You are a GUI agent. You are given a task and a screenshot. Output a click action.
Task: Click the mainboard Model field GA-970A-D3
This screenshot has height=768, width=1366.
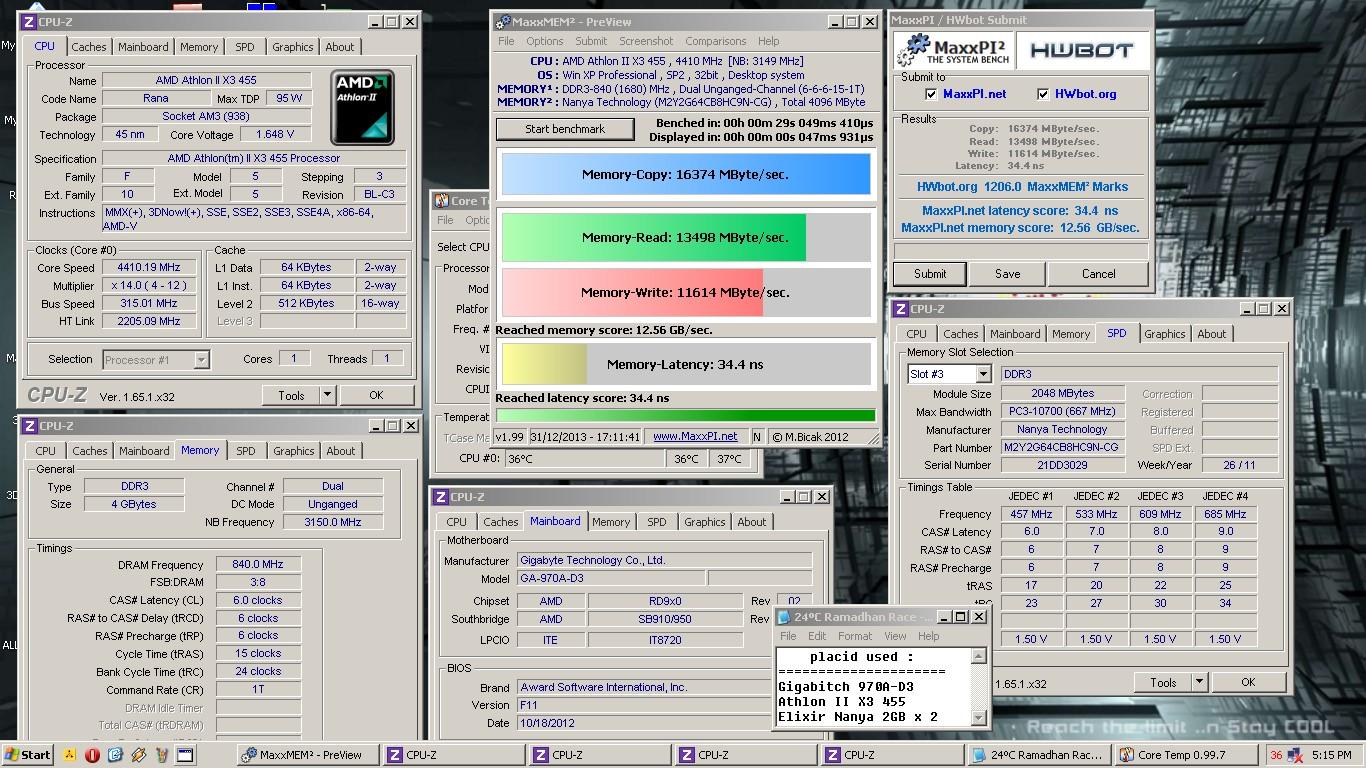click(610, 578)
